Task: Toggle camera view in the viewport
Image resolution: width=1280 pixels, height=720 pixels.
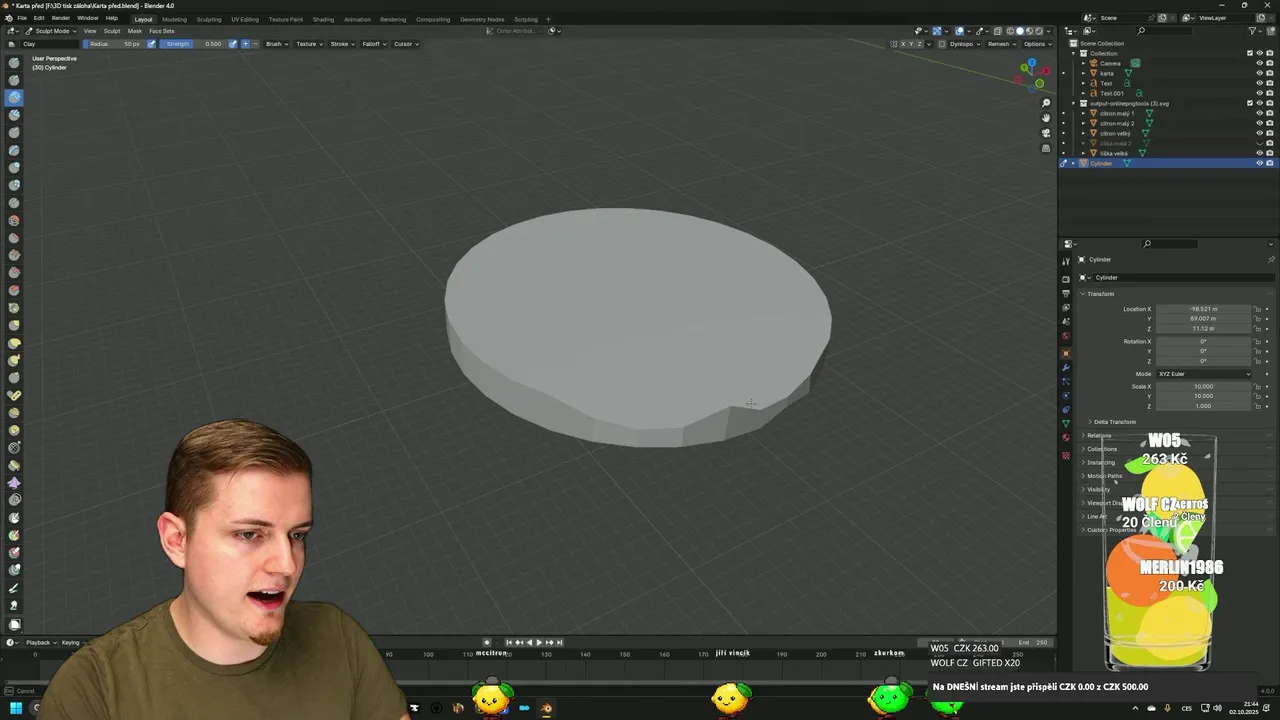Action: (1046, 133)
